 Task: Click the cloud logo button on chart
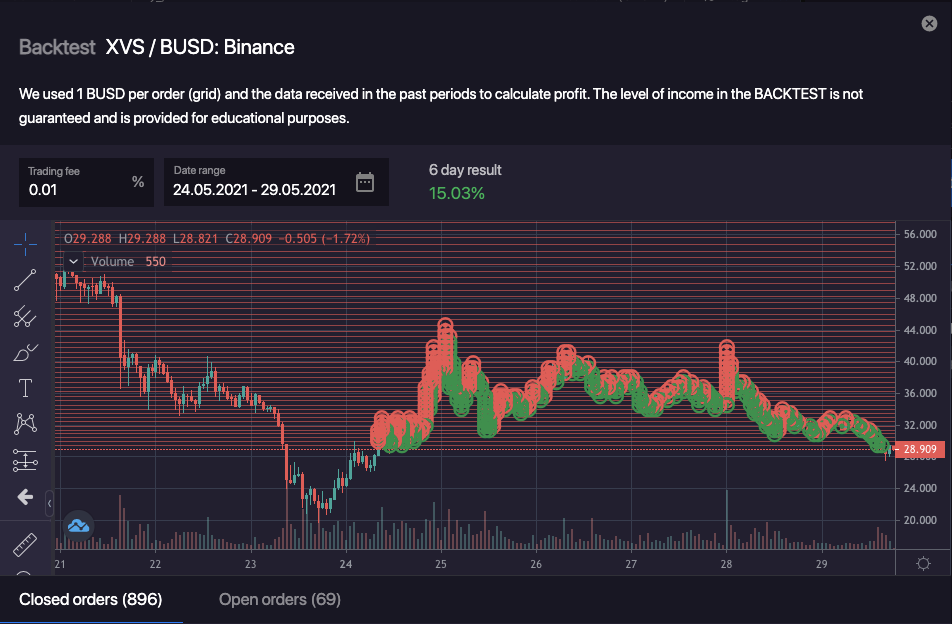tap(78, 524)
